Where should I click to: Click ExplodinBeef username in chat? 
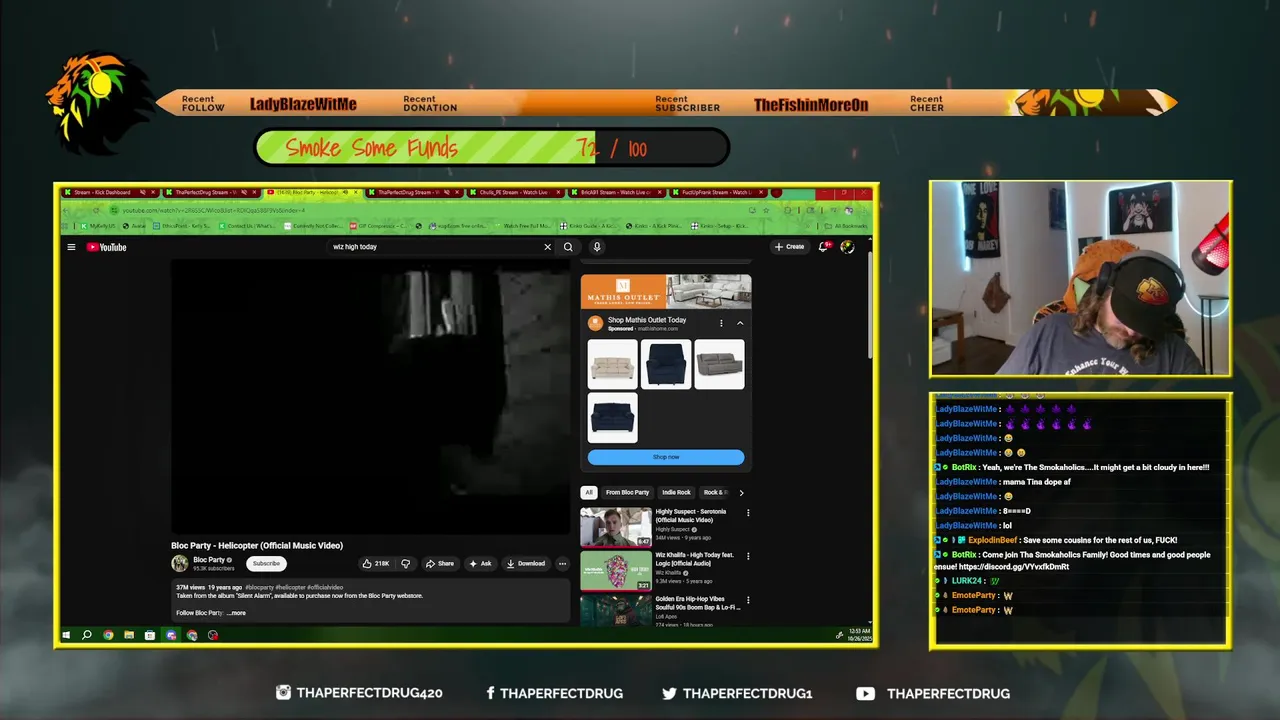pyautogui.click(x=993, y=540)
